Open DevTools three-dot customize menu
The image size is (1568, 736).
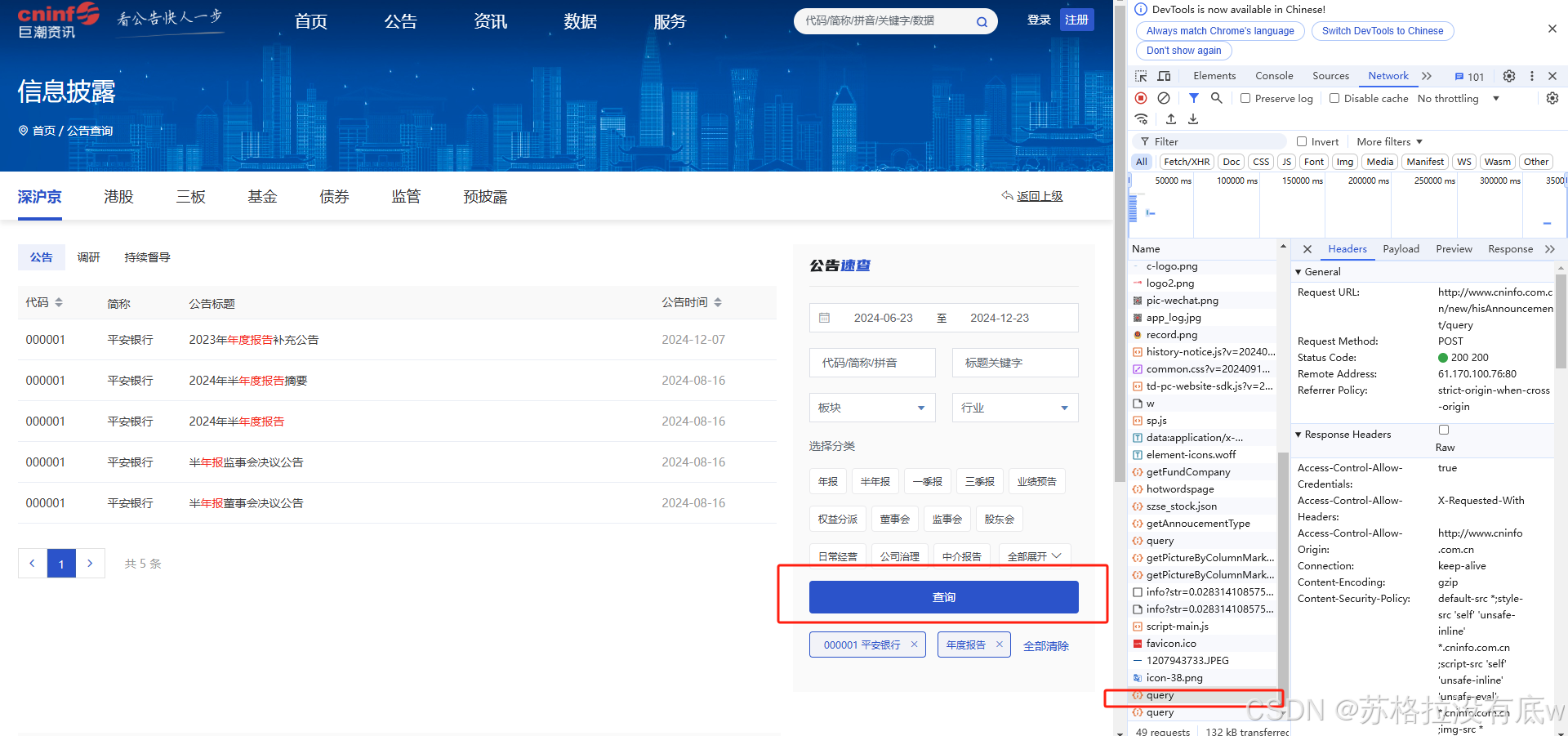click(1532, 76)
